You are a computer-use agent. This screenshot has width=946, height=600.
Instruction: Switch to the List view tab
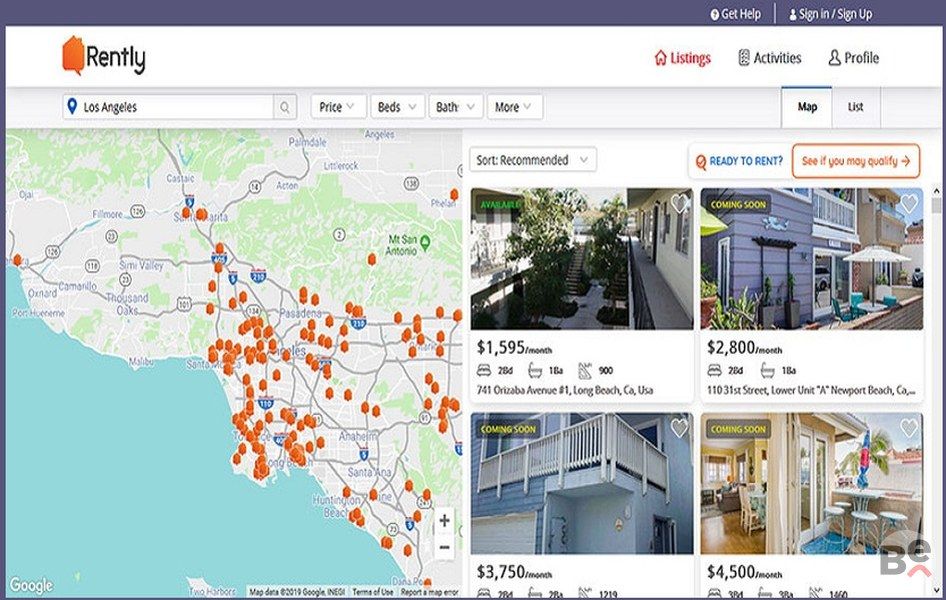(856, 107)
